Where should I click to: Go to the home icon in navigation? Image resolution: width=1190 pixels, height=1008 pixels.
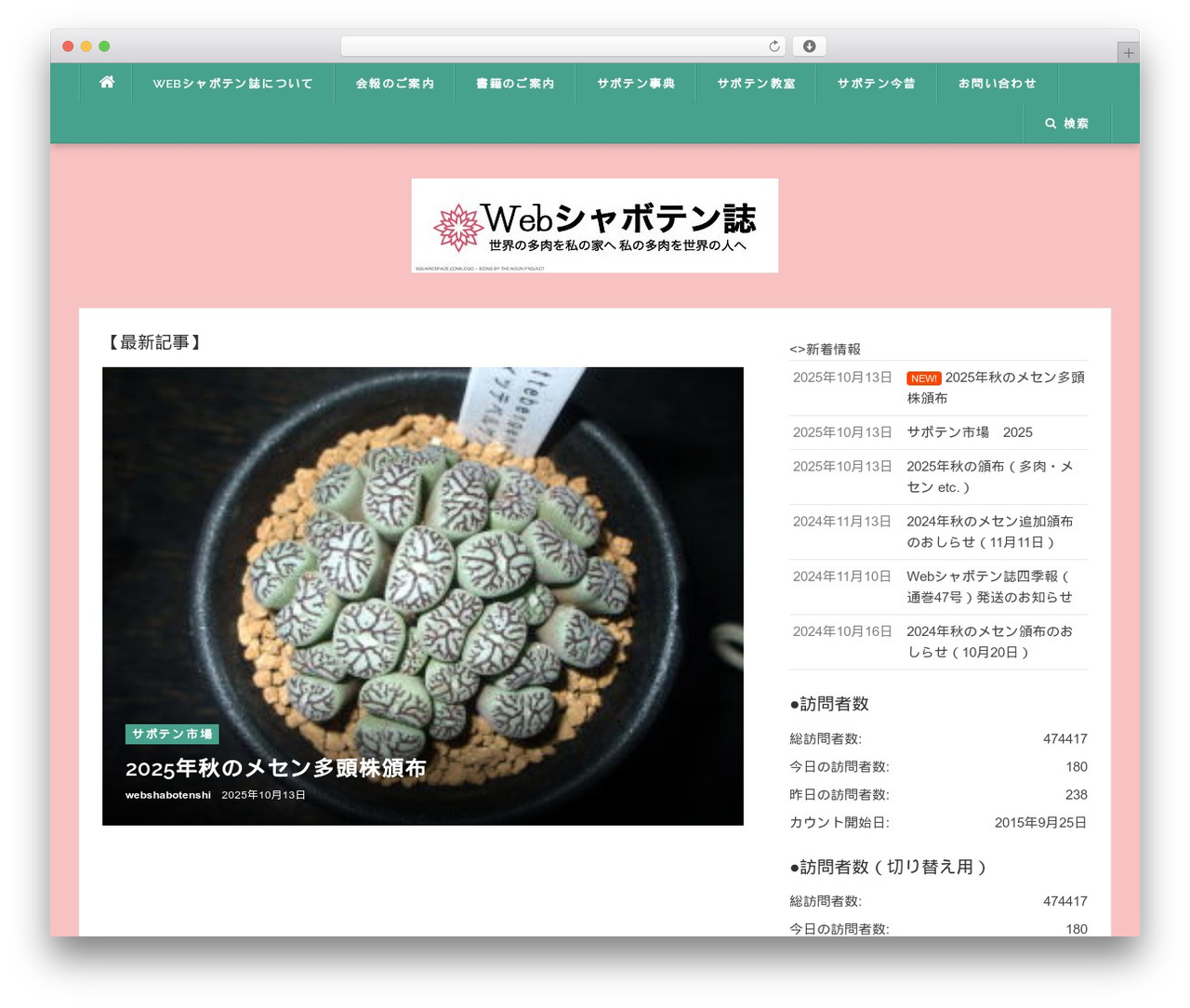click(107, 83)
